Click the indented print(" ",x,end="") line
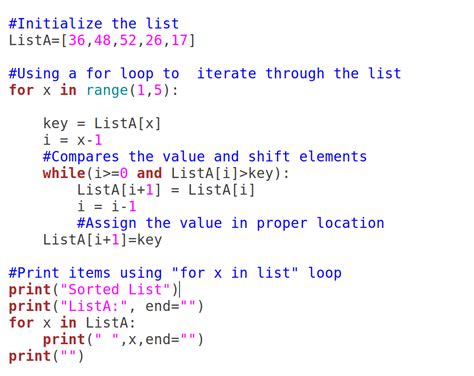This screenshot has height=376, width=474. (x=123, y=340)
